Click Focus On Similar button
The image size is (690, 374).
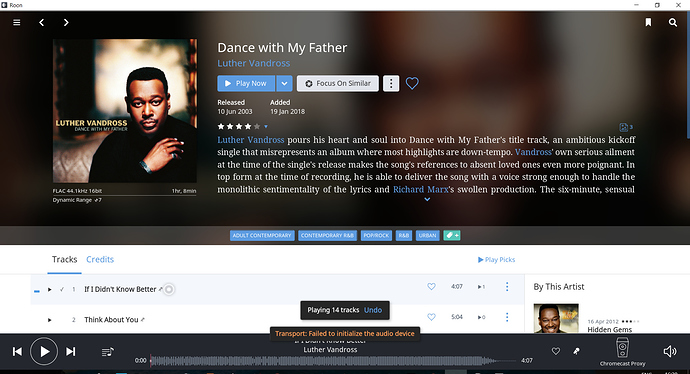338,83
